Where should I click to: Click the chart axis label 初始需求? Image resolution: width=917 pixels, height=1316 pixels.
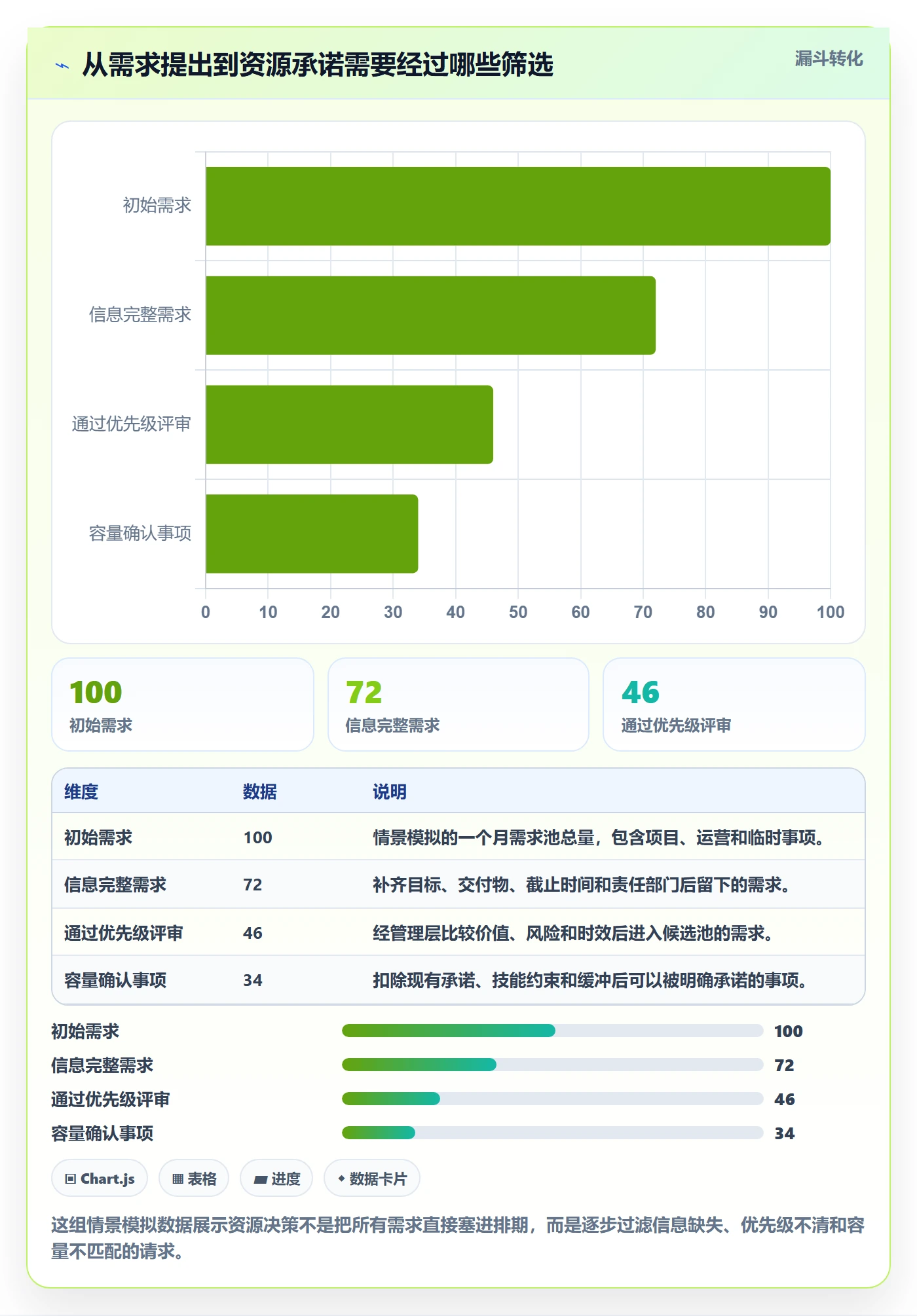pyautogui.click(x=157, y=206)
